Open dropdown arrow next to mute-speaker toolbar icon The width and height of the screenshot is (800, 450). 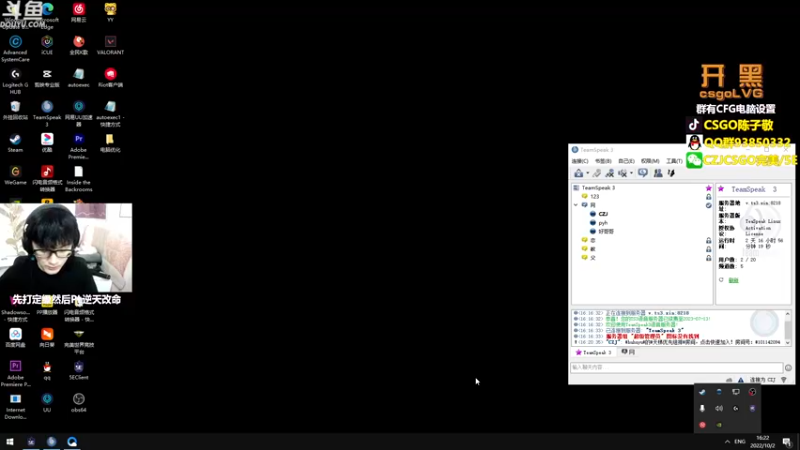[x=632, y=173]
